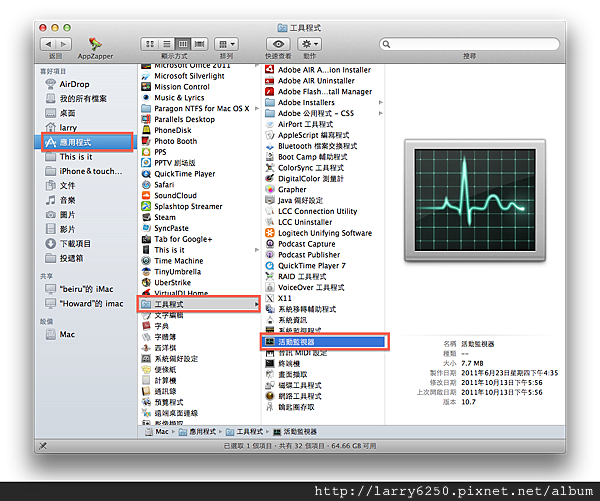Open the arrange items dropdown
The width and height of the screenshot is (600, 501).
tap(227, 44)
